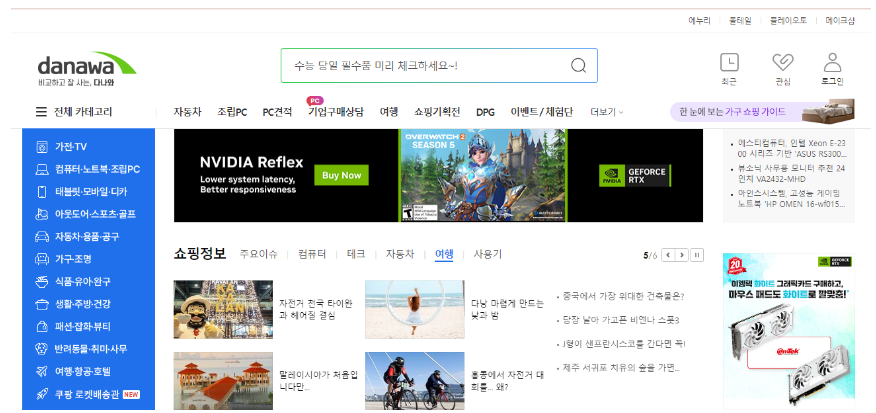Click the 아웃도어·스포츠·골프 icon
Image resolution: width=876 pixels, height=413 pixels.
tap(41, 214)
